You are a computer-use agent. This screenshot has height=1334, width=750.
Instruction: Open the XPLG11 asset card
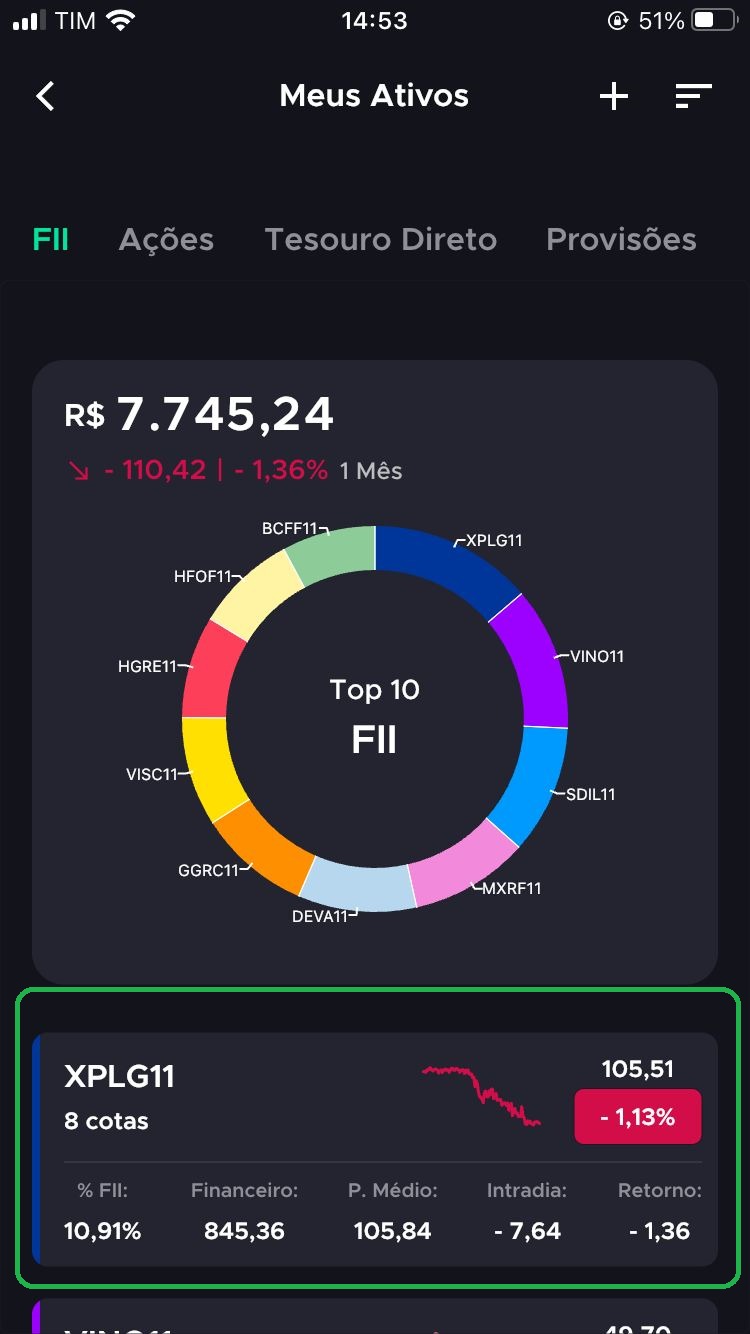(x=375, y=1150)
